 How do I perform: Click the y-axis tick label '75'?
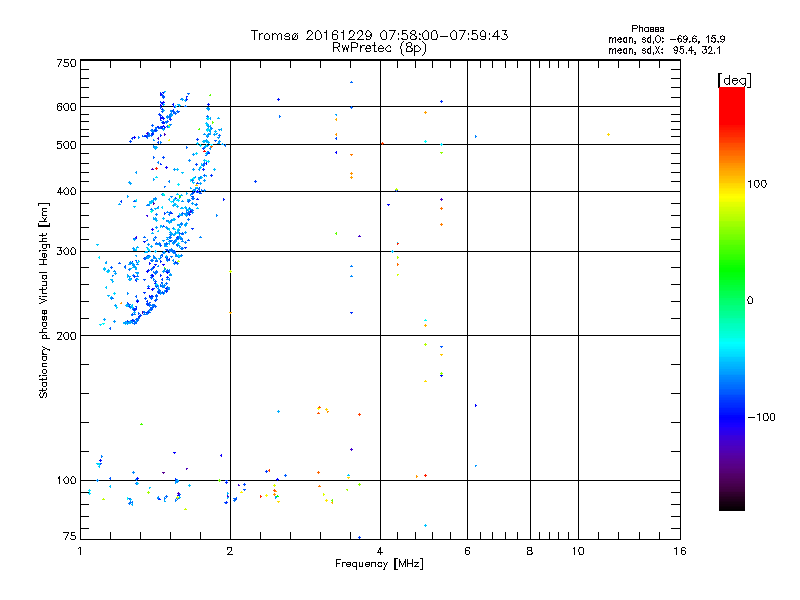pyautogui.click(x=70, y=536)
